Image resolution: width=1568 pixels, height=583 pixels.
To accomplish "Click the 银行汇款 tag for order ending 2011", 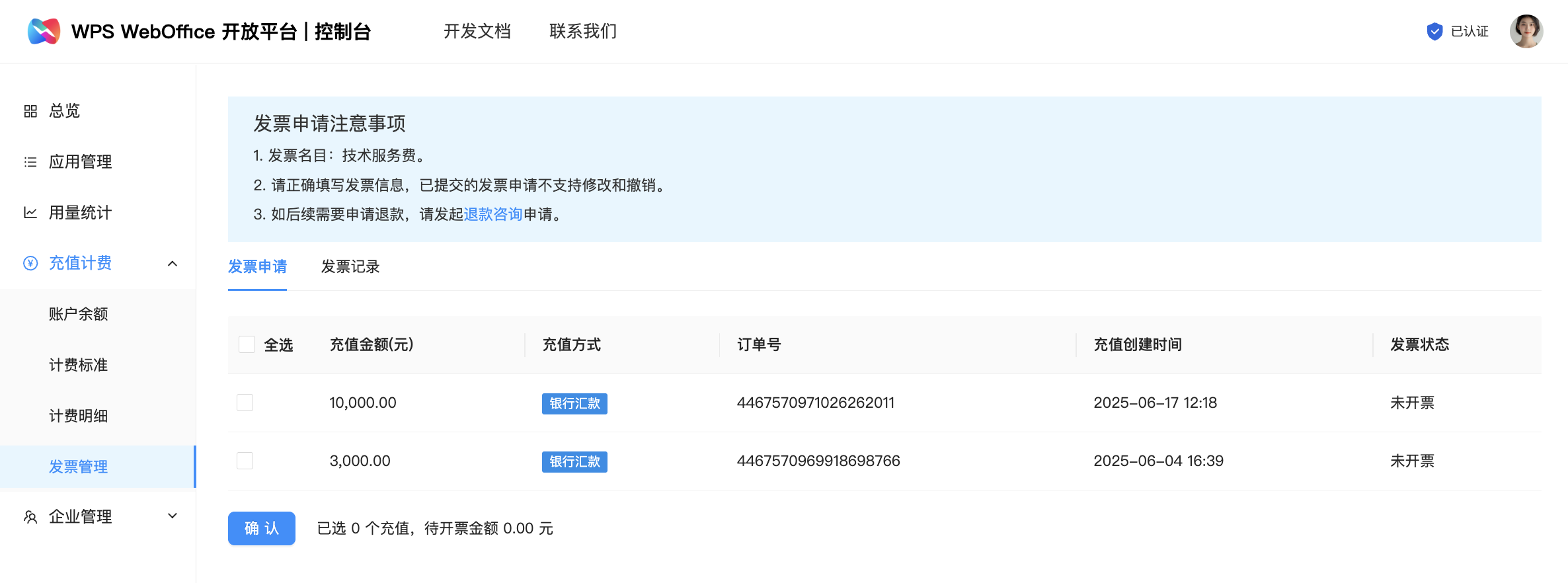I will click(x=574, y=403).
